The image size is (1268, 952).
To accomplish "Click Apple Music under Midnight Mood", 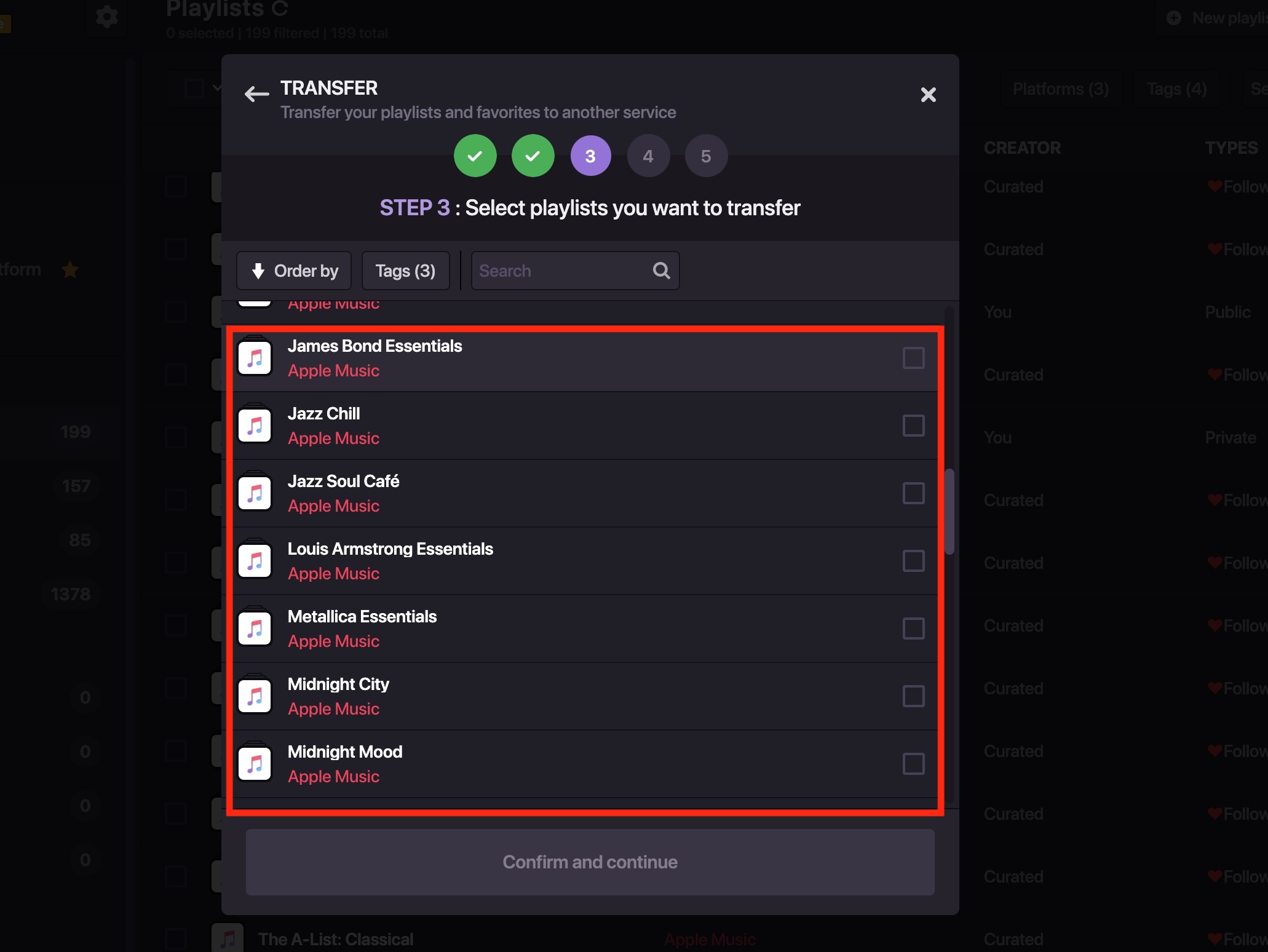I will coord(333,777).
